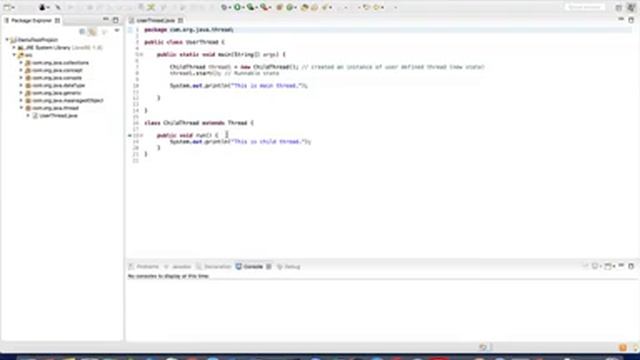
Task: Collapse the com.org.java.thread package
Action: click(21, 108)
